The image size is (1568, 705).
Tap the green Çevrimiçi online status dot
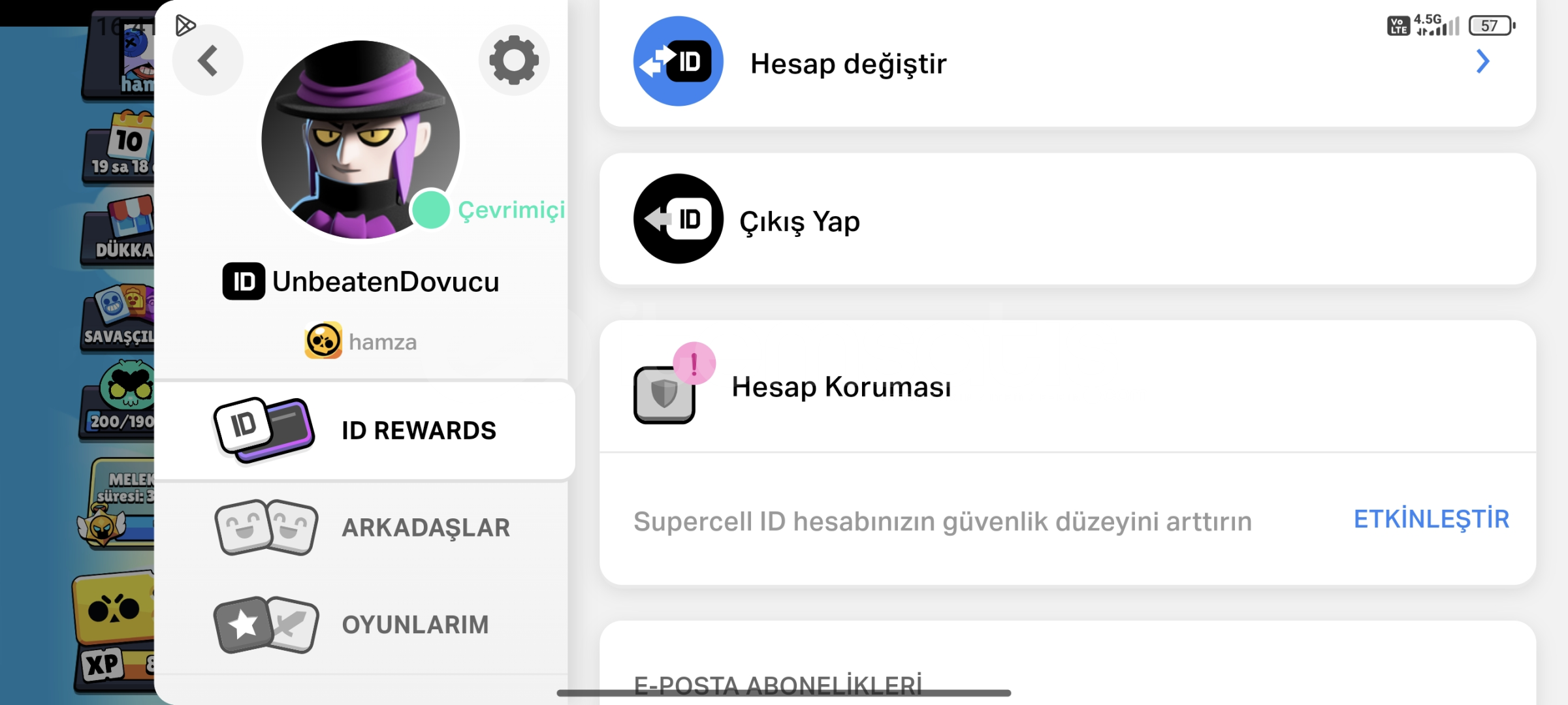tap(430, 210)
